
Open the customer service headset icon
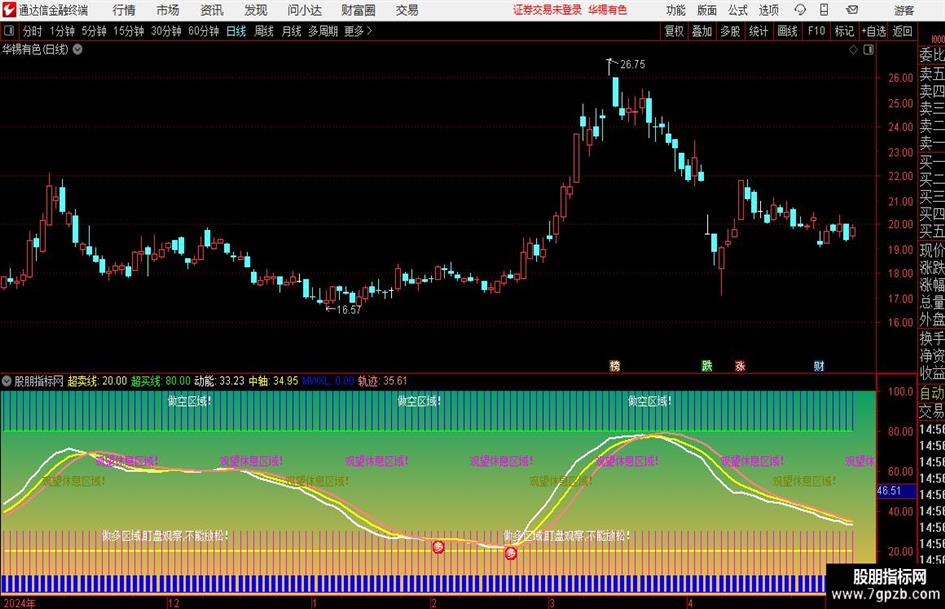pos(800,10)
